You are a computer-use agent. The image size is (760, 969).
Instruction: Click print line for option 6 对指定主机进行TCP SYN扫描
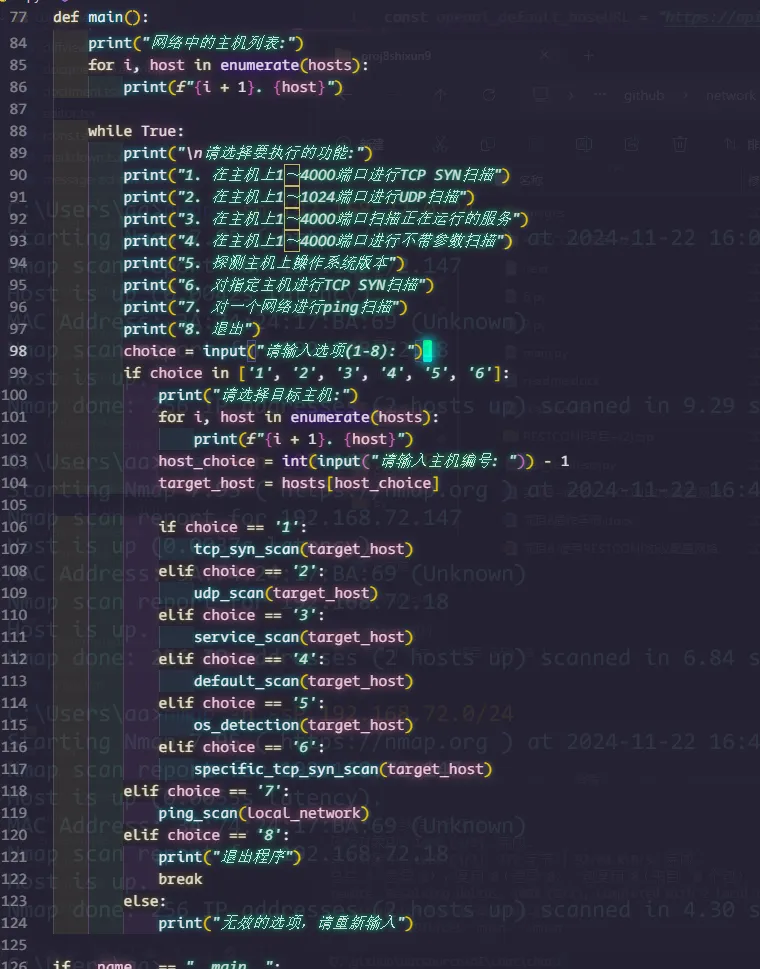click(x=278, y=285)
